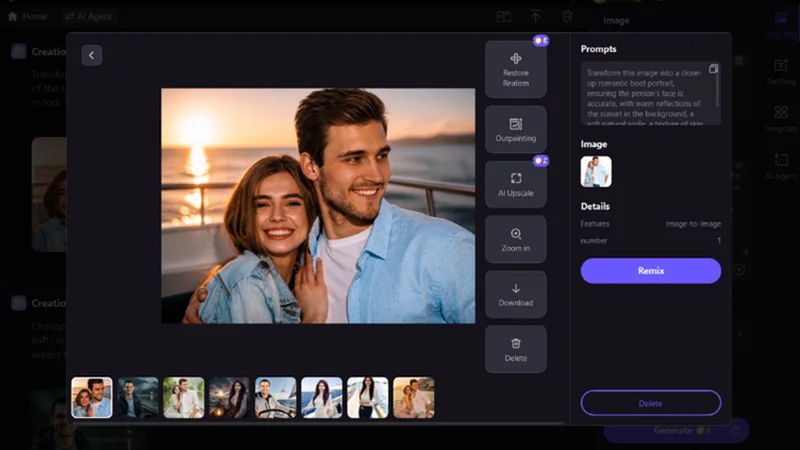Select the first thumbnail of couple at sunset
The image size is (800, 450).
[x=92, y=397]
